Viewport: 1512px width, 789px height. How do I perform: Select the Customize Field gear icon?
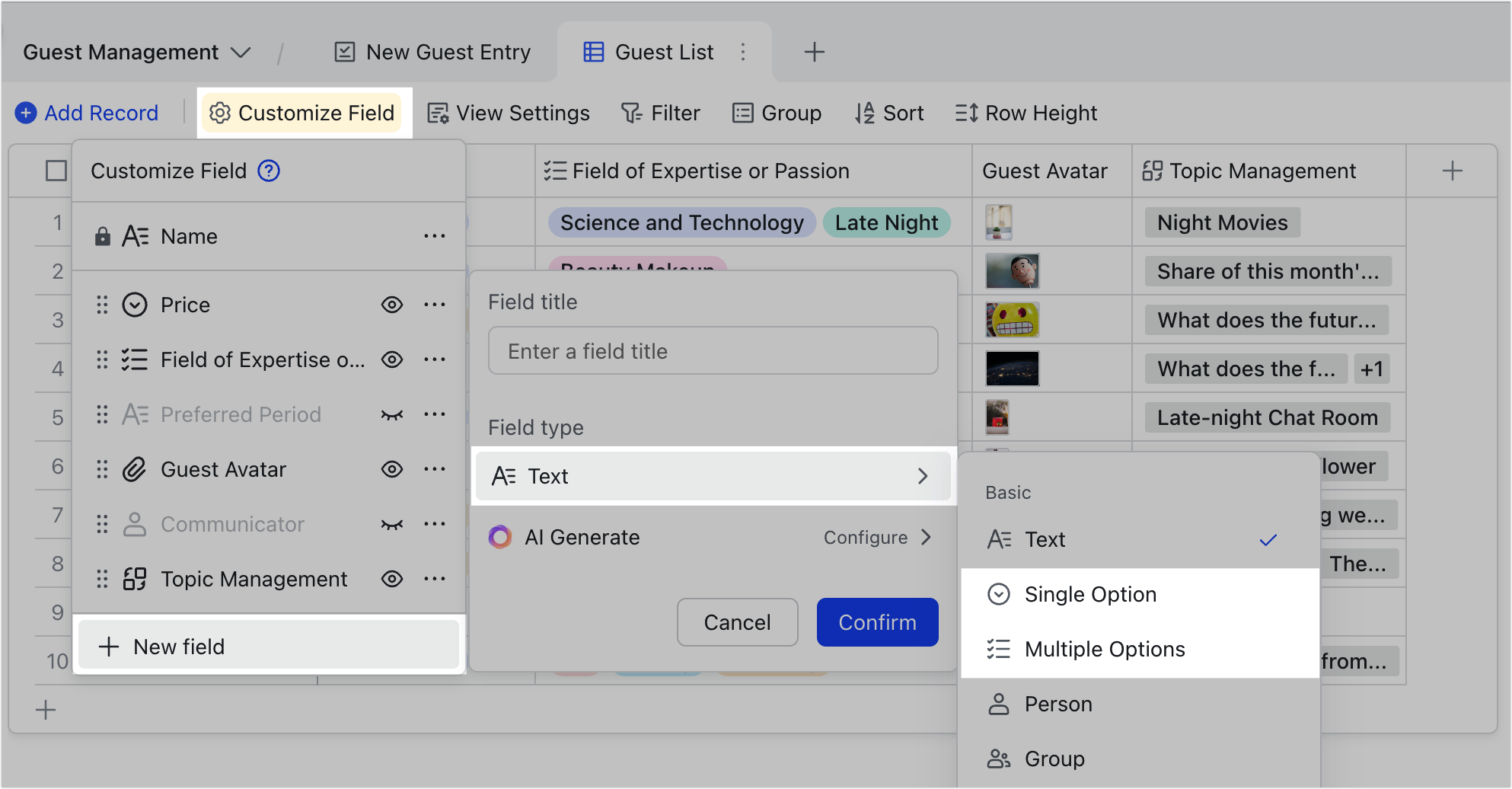(220, 113)
